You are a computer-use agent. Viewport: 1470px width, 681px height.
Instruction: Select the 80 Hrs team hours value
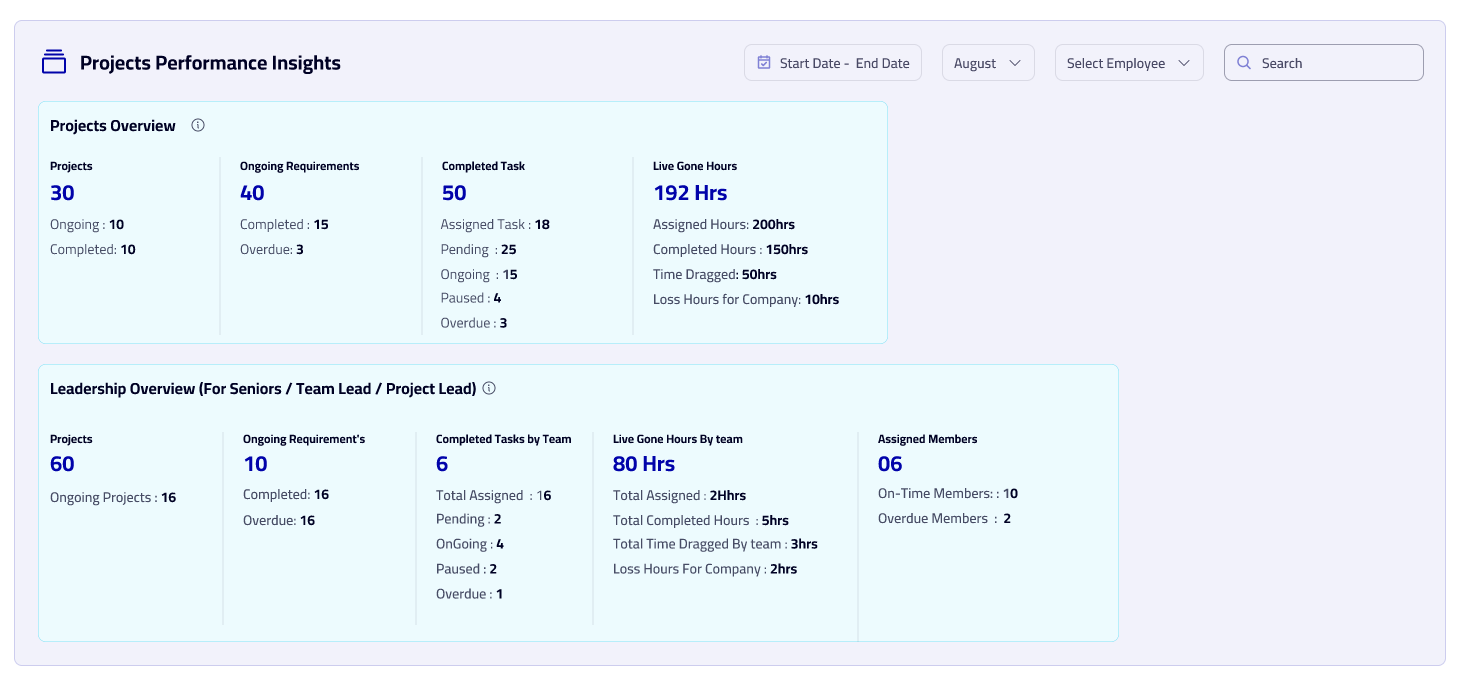click(643, 464)
